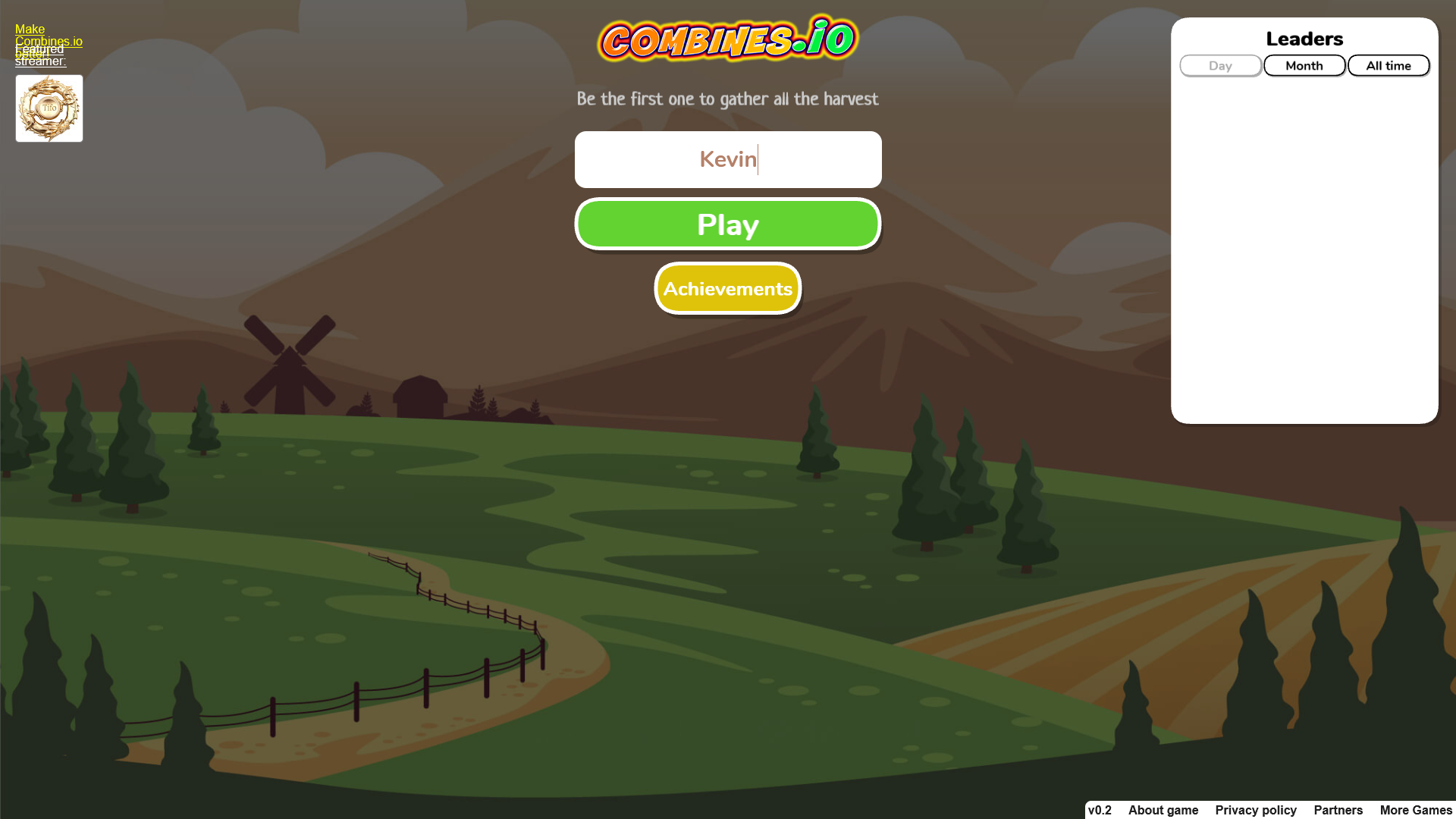
Task: Select the Month leaderboard tab icon
Action: coord(1304,65)
